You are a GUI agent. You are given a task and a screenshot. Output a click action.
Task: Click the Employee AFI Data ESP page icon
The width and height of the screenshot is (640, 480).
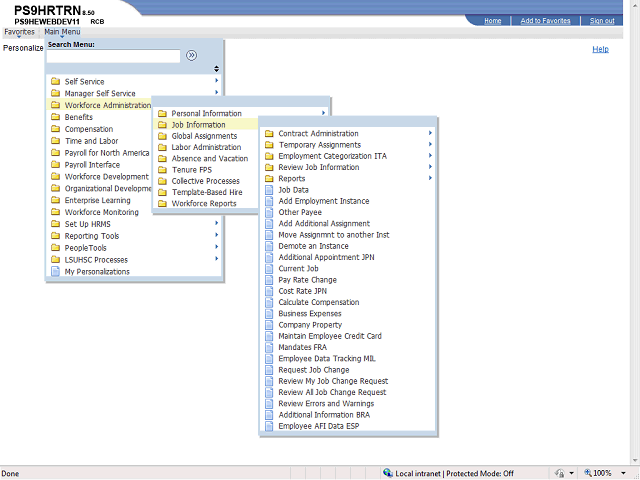coord(269,426)
